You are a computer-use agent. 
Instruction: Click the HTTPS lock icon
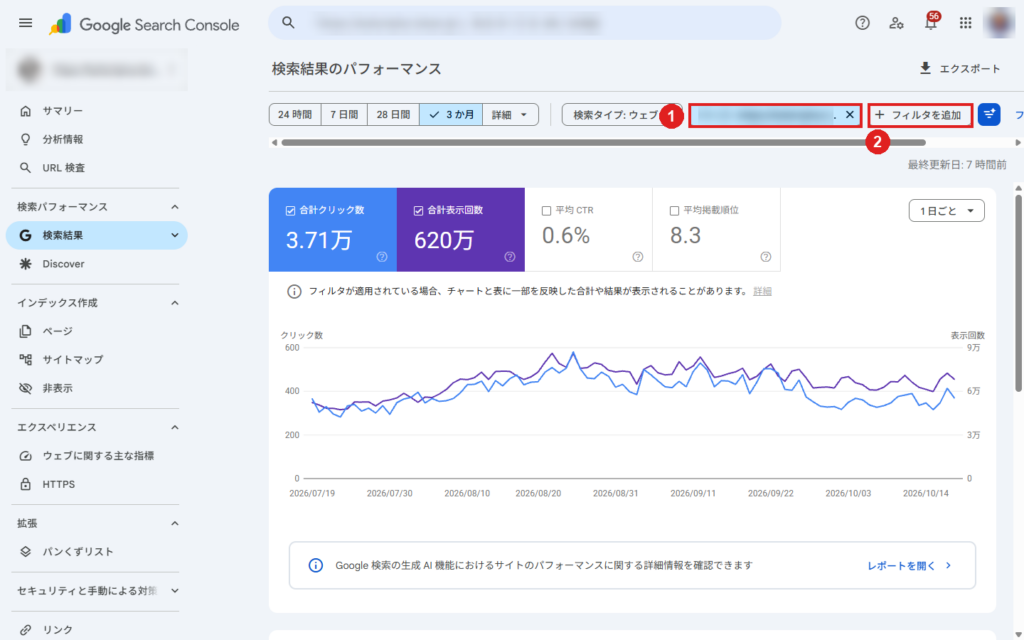click(25, 484)
